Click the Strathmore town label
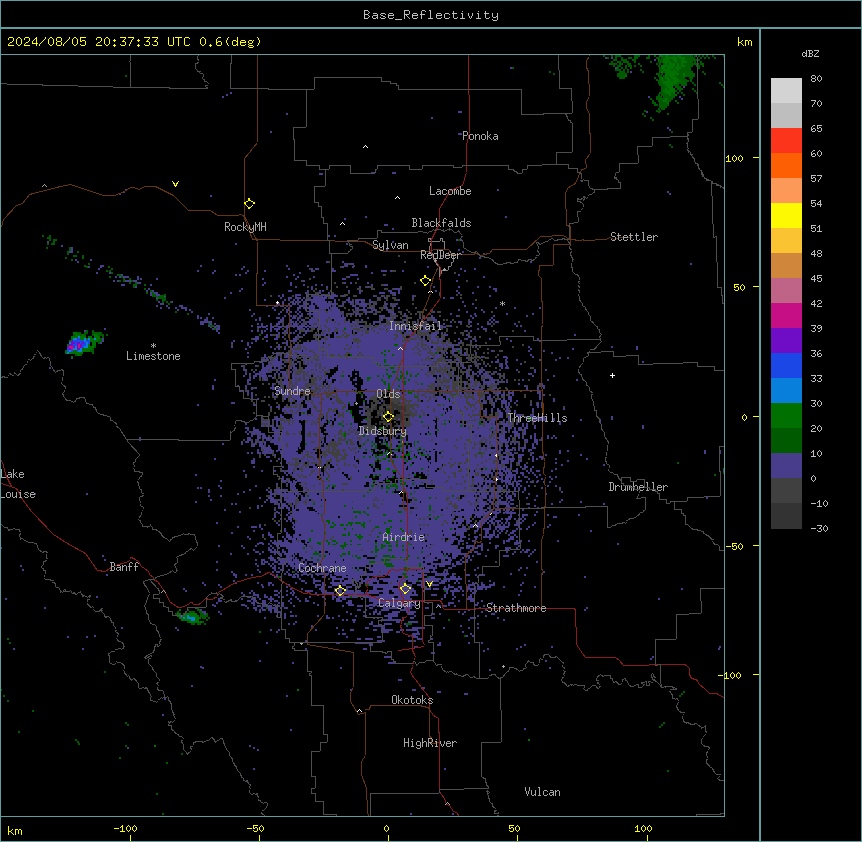 (516, 608)
